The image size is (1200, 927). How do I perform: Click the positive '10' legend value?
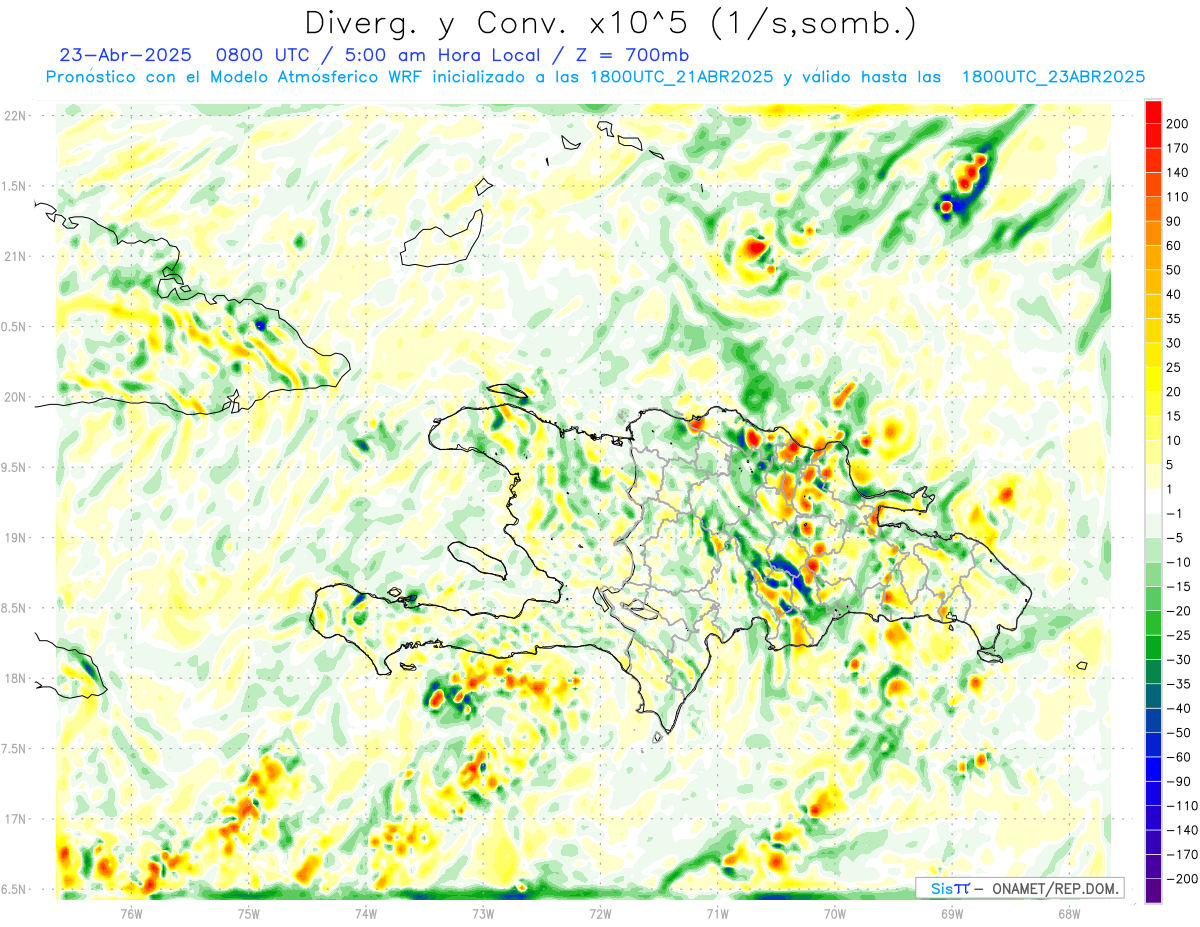1174,440
